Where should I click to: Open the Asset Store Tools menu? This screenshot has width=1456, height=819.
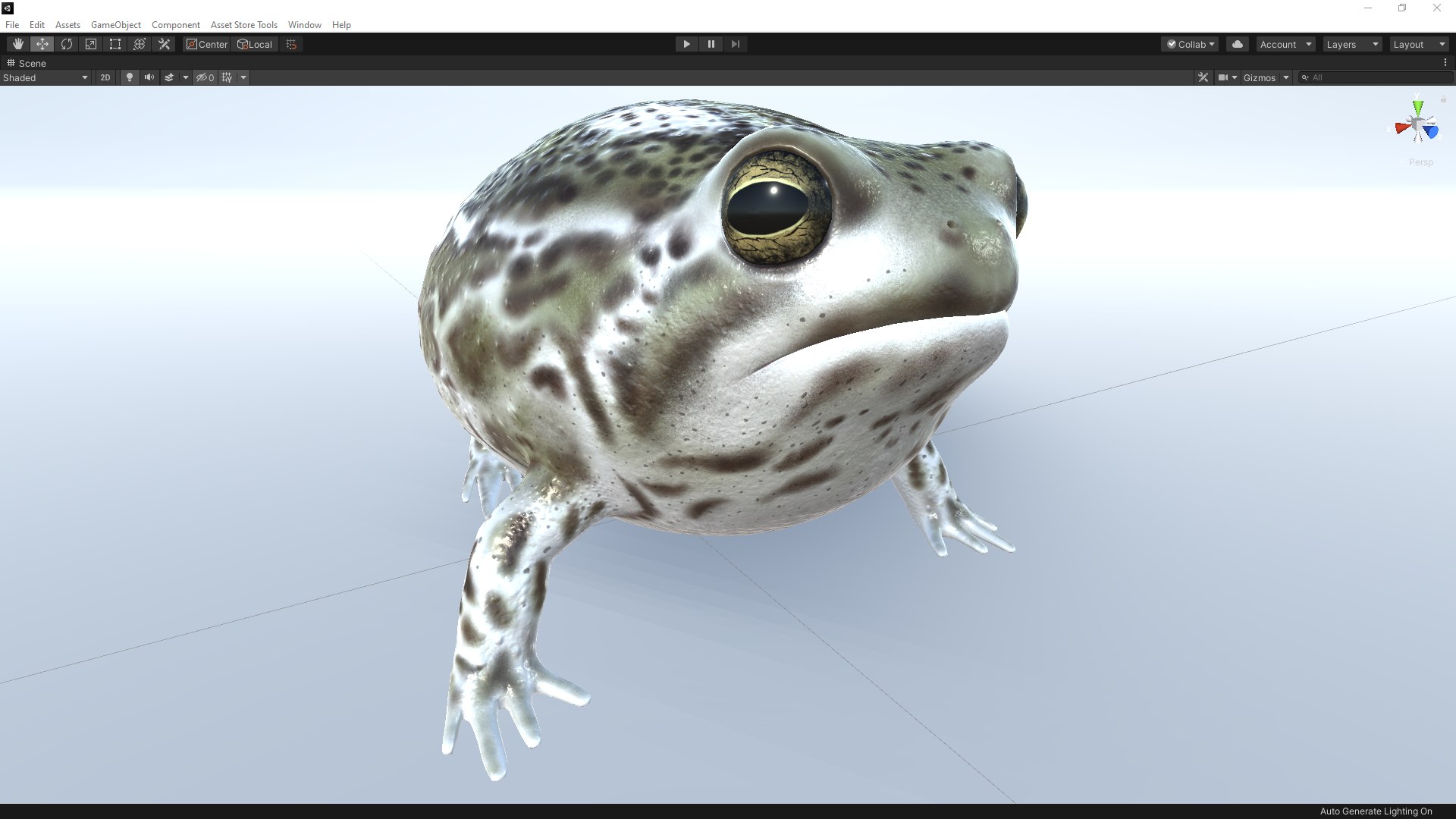(244, 24)
